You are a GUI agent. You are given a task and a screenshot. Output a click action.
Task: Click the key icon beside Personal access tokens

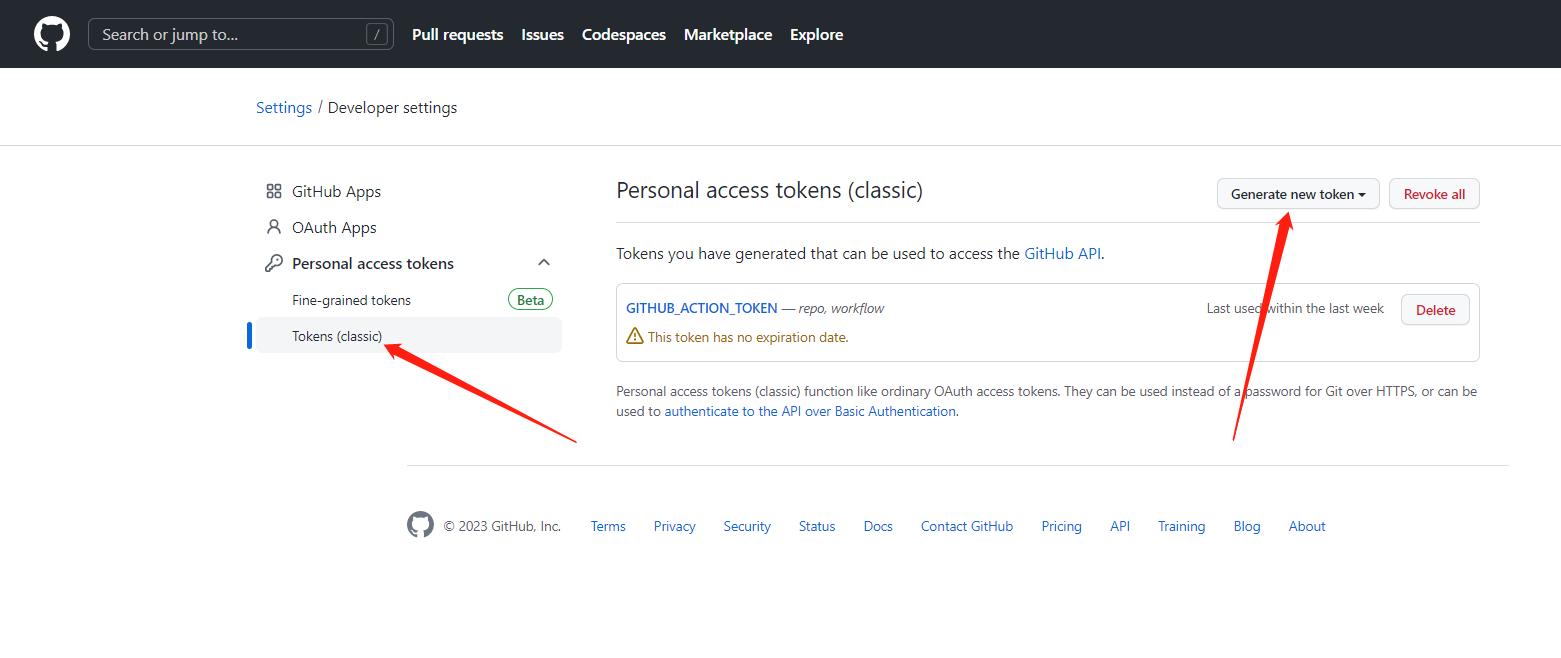point(273,263)
